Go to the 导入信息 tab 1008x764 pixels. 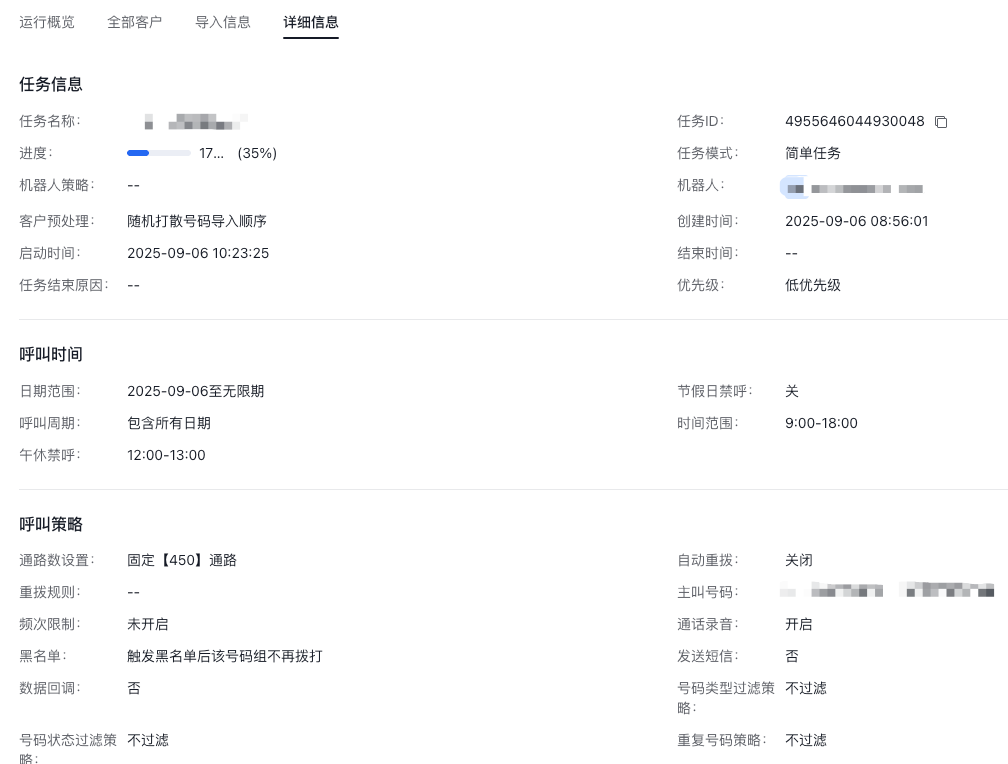coord(222,22)
